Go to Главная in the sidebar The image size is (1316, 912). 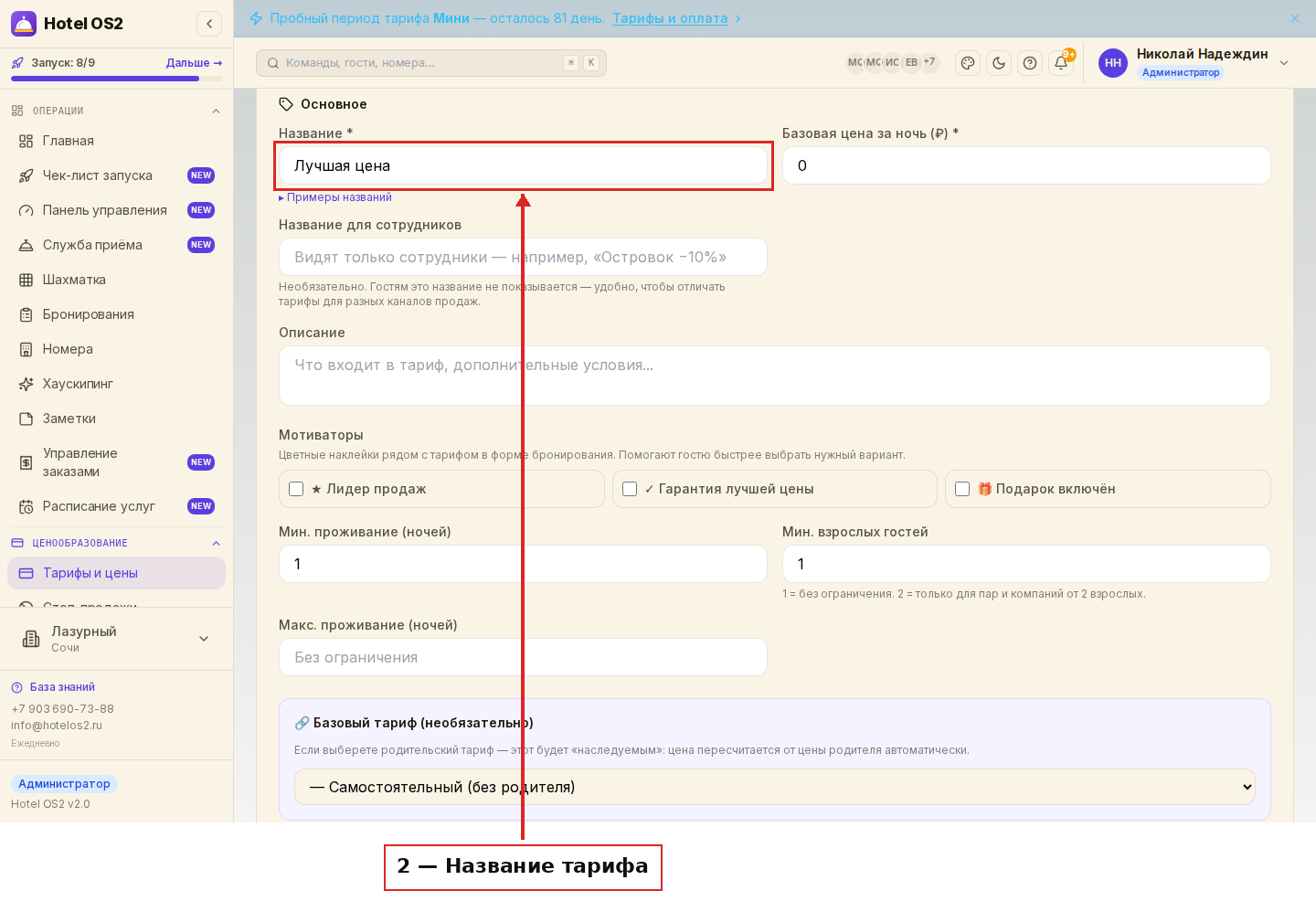click(116, 141)
